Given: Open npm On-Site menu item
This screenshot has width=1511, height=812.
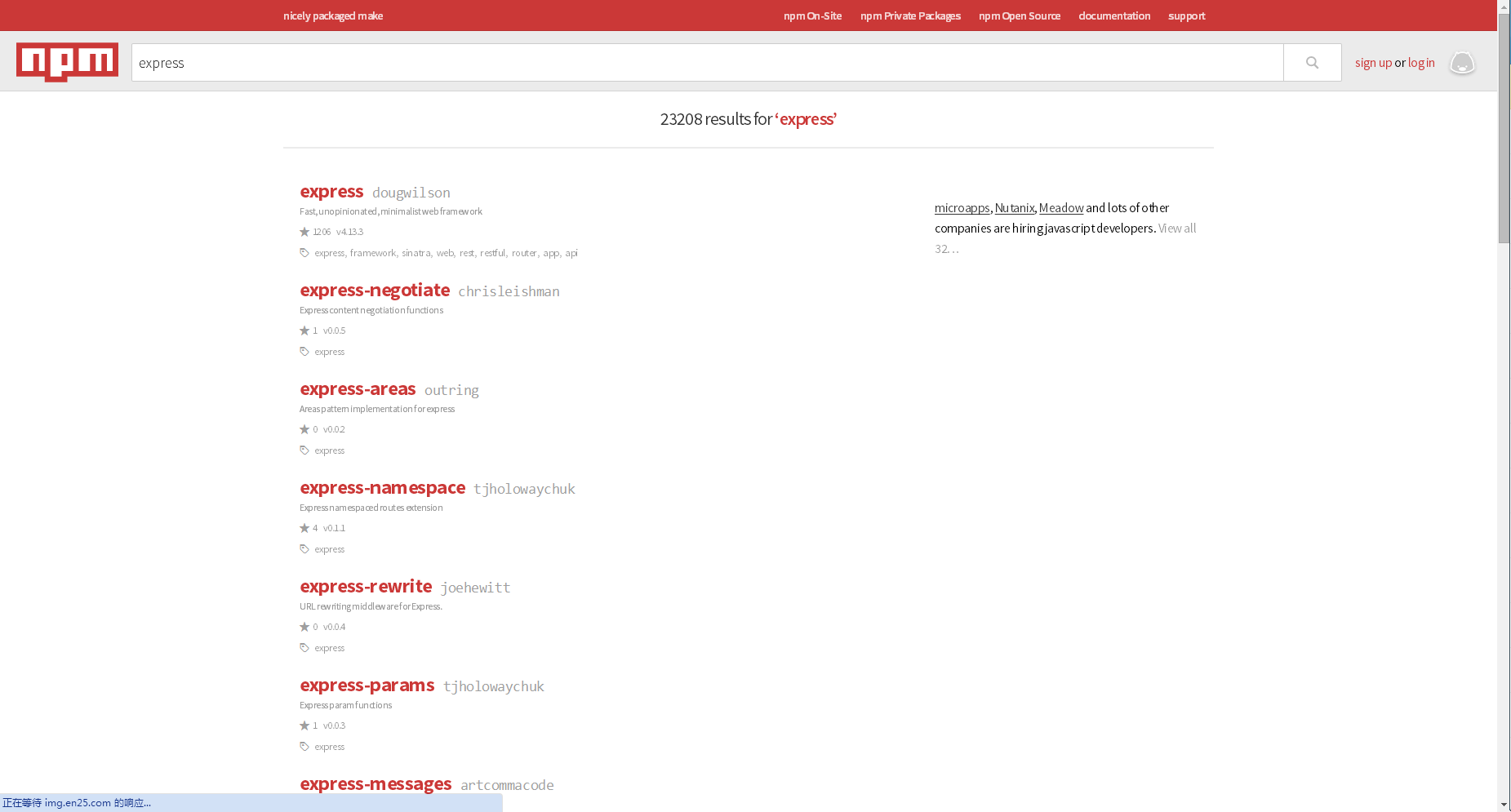Looking at the screenshot, I should [x=812, y=16].
